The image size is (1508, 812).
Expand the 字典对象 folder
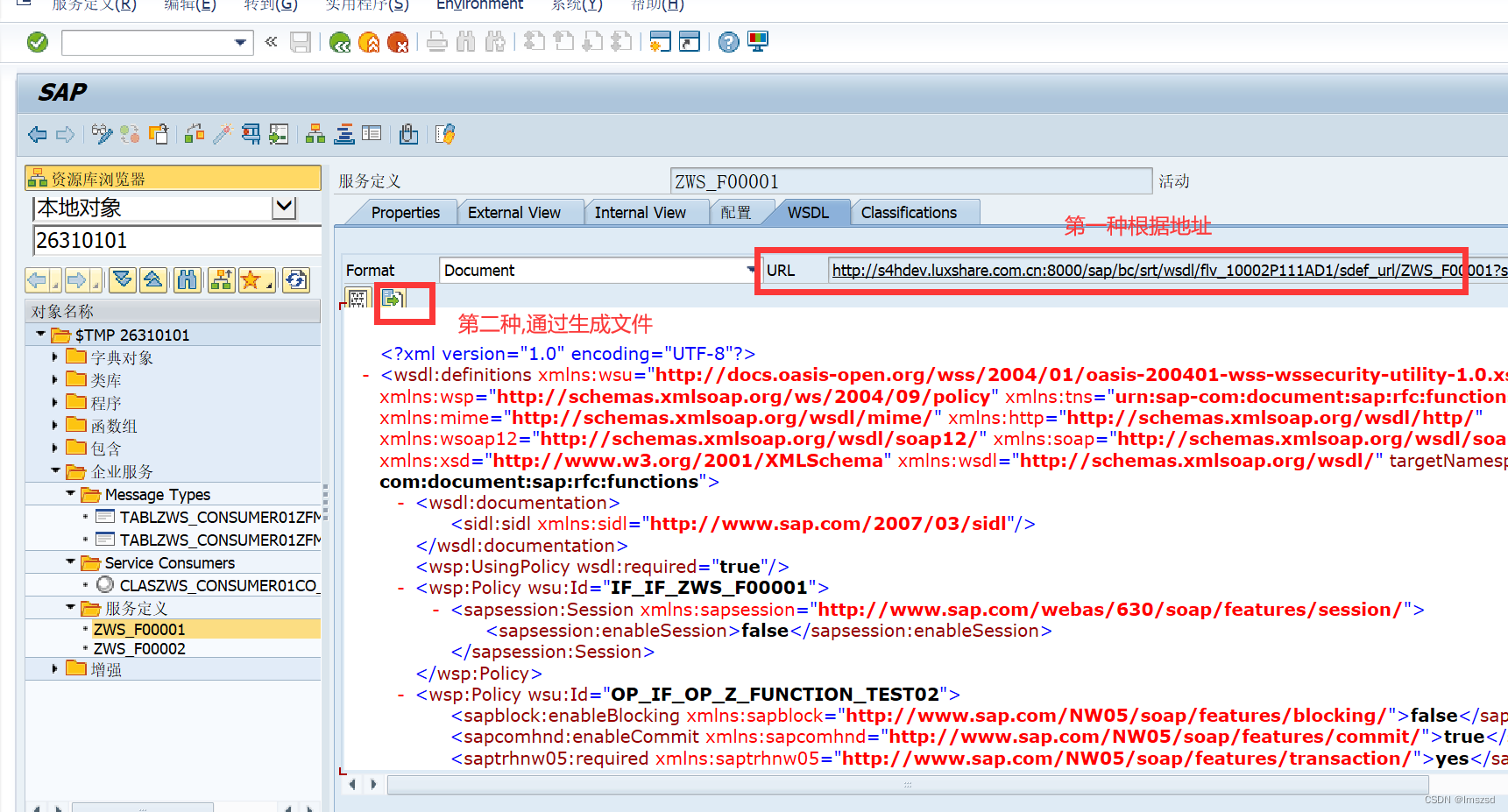55,357
